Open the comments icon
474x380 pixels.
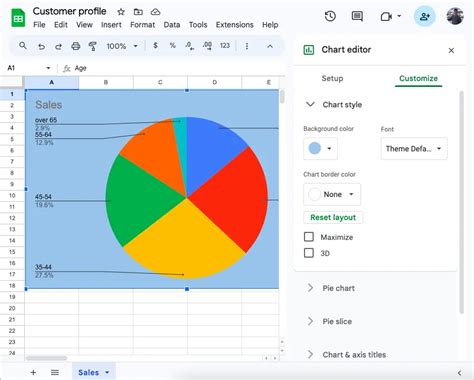357,16
